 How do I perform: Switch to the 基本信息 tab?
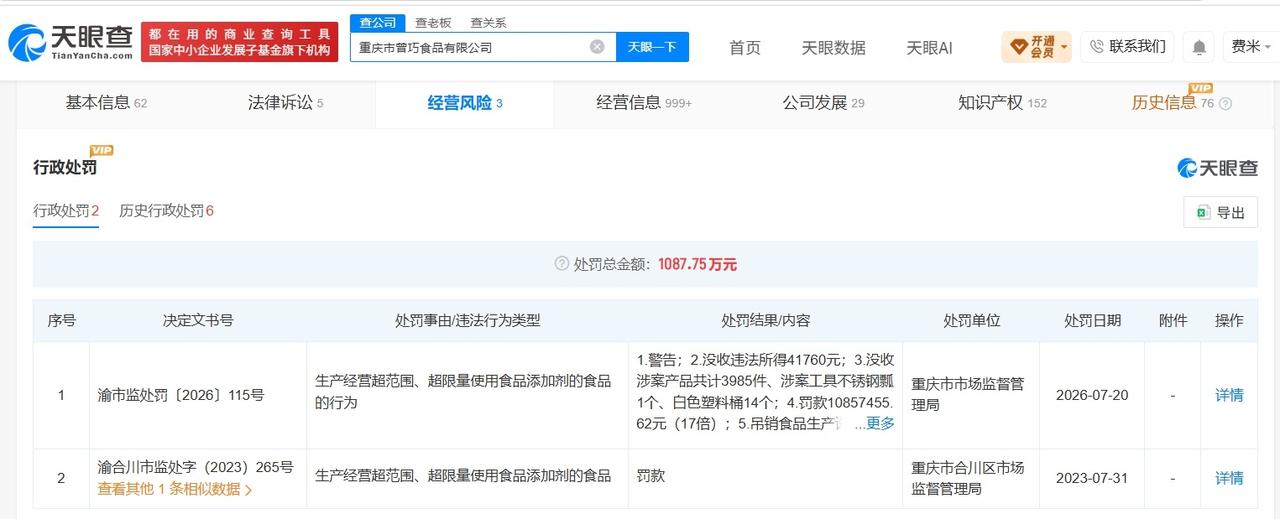[106, 102]
